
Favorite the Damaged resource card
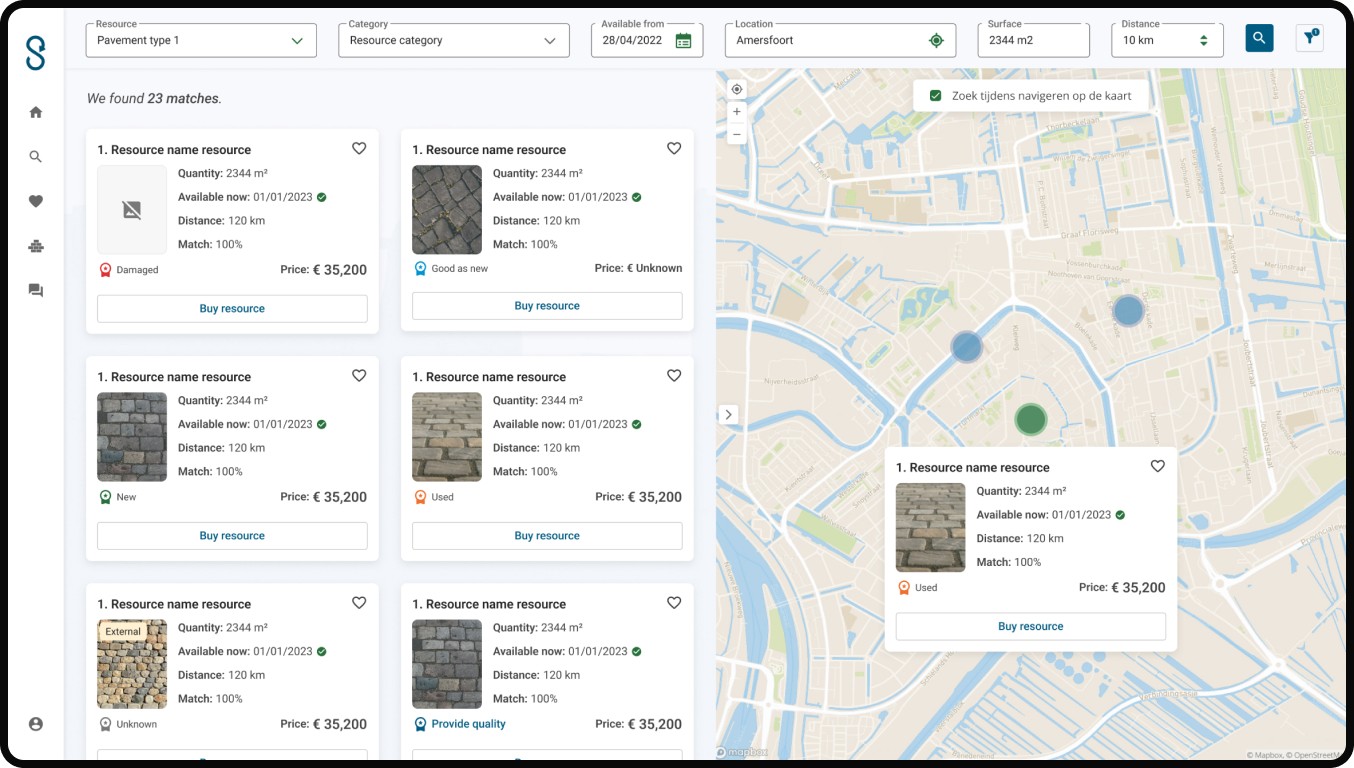(359, 148)
